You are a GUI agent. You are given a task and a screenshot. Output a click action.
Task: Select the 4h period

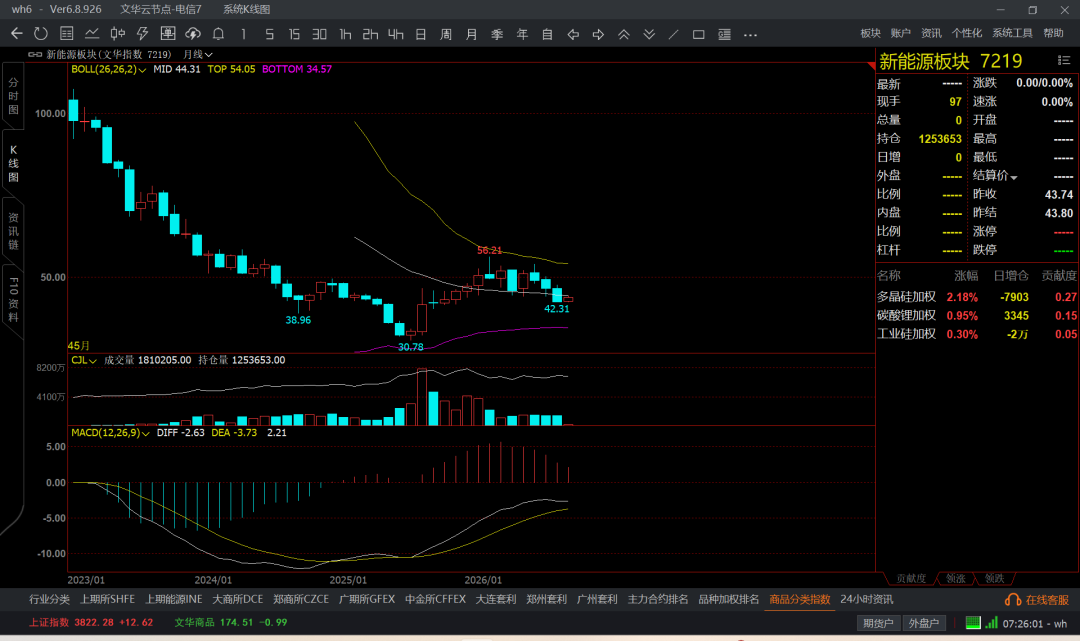coord(395,34)
